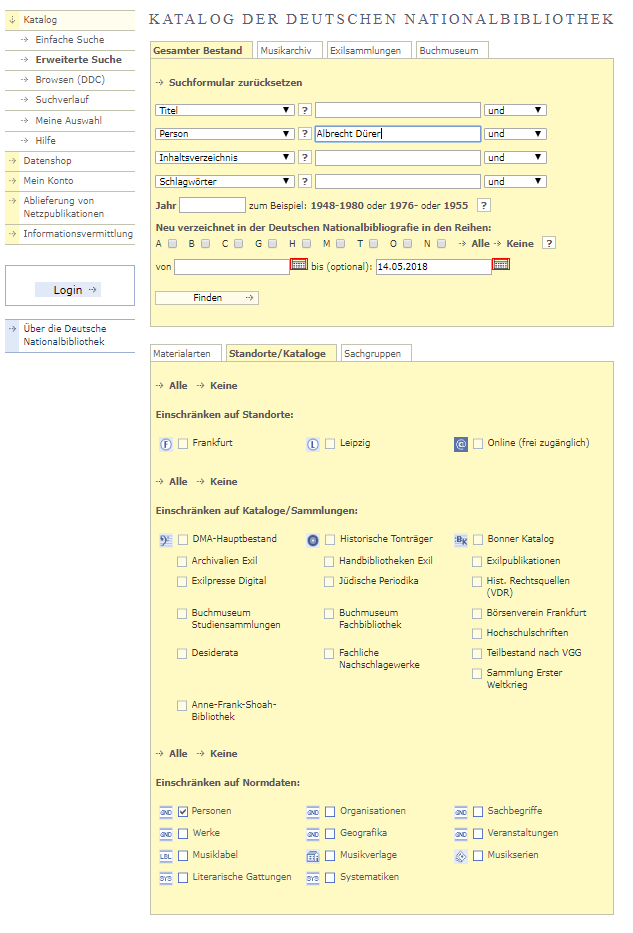
Task: Enable Online (frei zugänglich) checkbox
Action: coord(478,444)
